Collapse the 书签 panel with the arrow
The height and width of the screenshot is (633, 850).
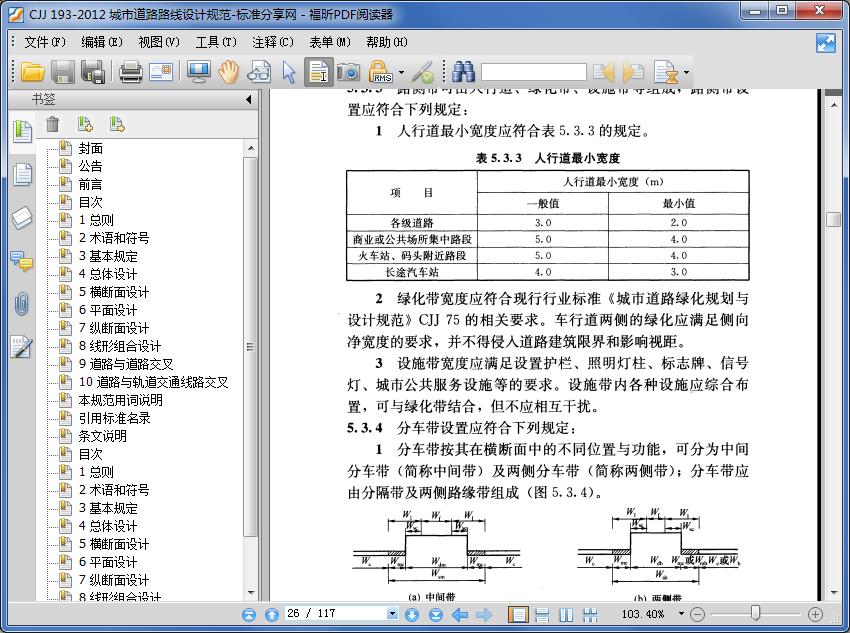248,99
